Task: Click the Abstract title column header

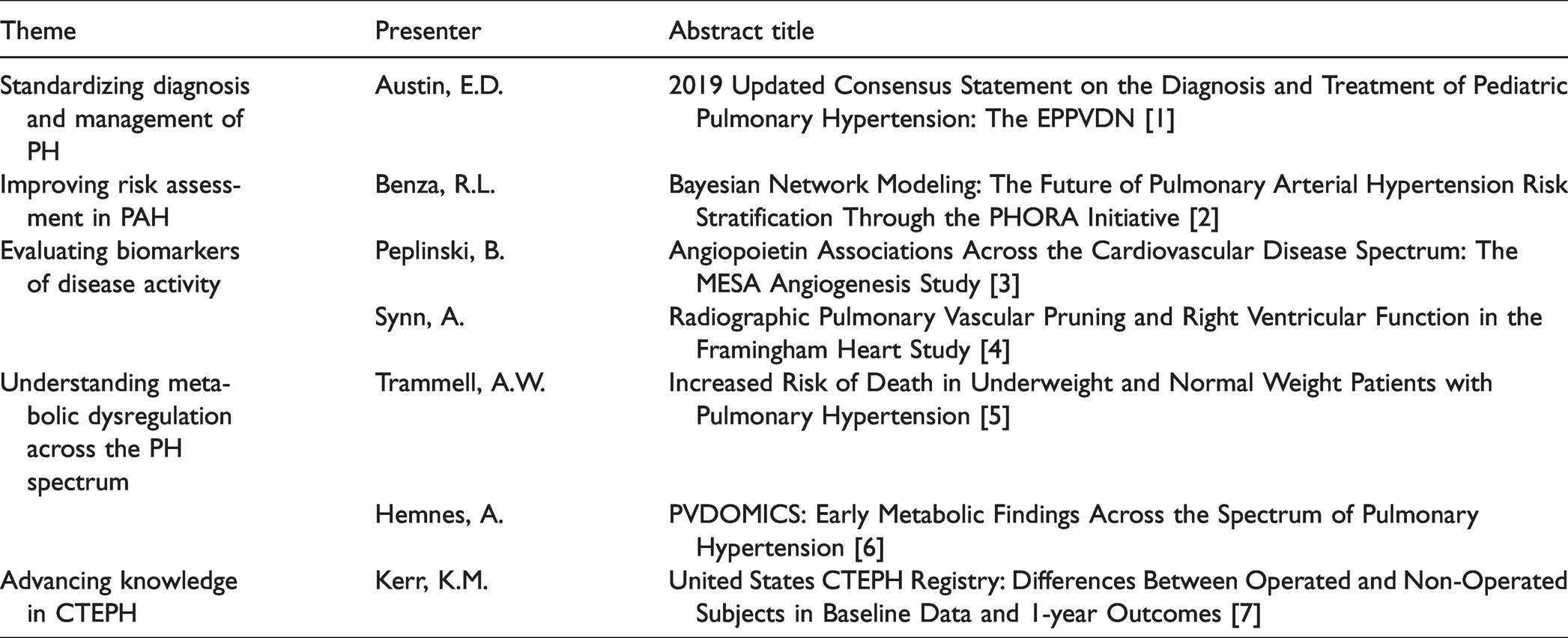Action: coord(741,31)
